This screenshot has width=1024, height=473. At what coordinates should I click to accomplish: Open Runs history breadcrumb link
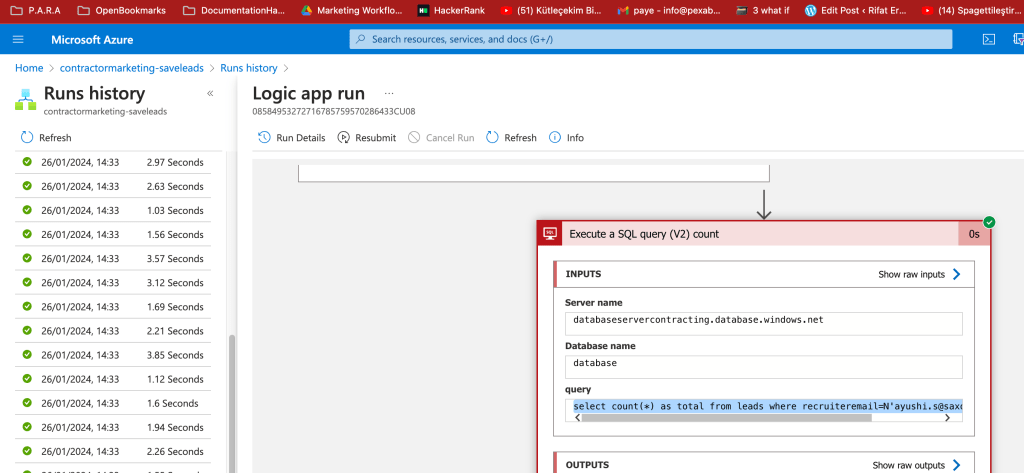point(249,68)
